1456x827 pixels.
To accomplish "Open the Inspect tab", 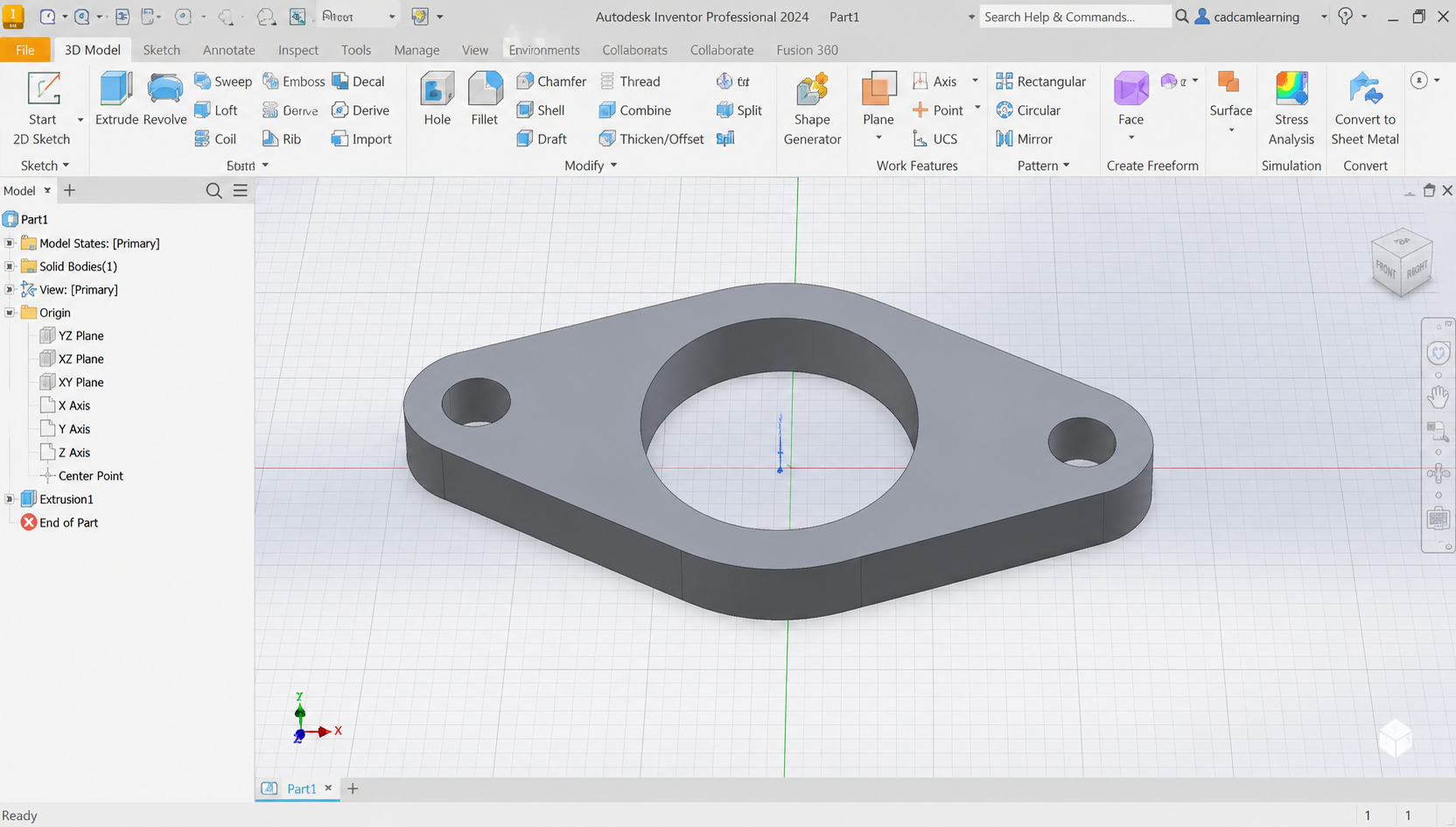I will click(x=298, y=50).
